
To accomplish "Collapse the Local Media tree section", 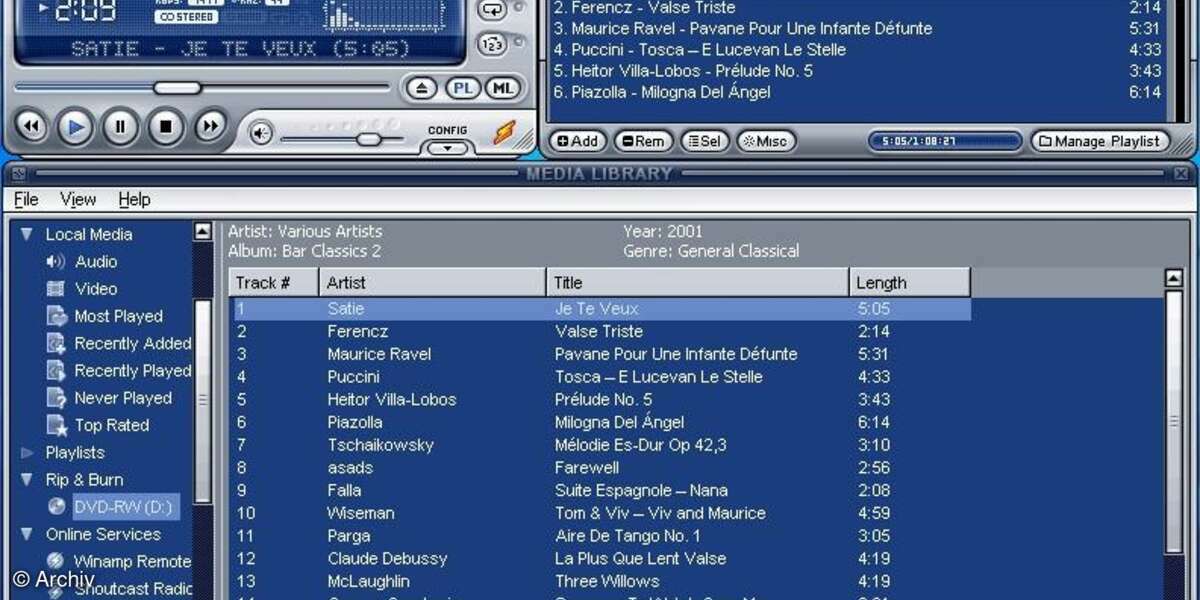I will click(x=26, y=233).
